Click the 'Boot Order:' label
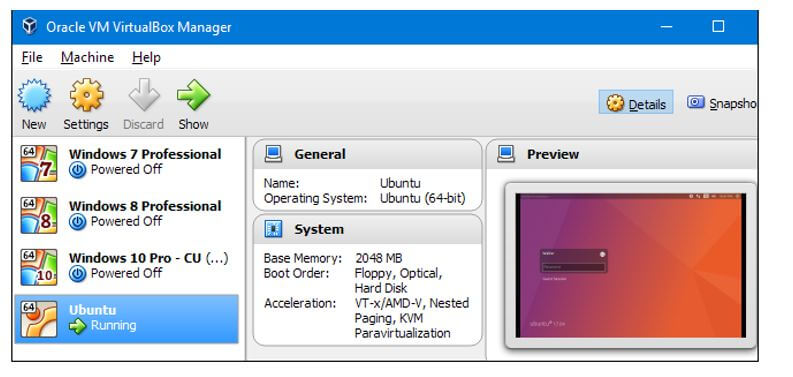The width and height of the screenshot is (793, 377). point(296,273)
